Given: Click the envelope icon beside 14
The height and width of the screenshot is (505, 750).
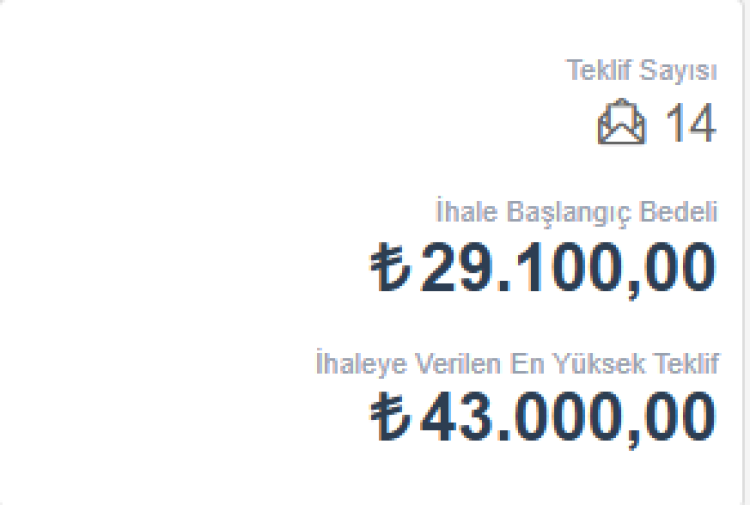Looking at the screenshot, I should 622,123.
